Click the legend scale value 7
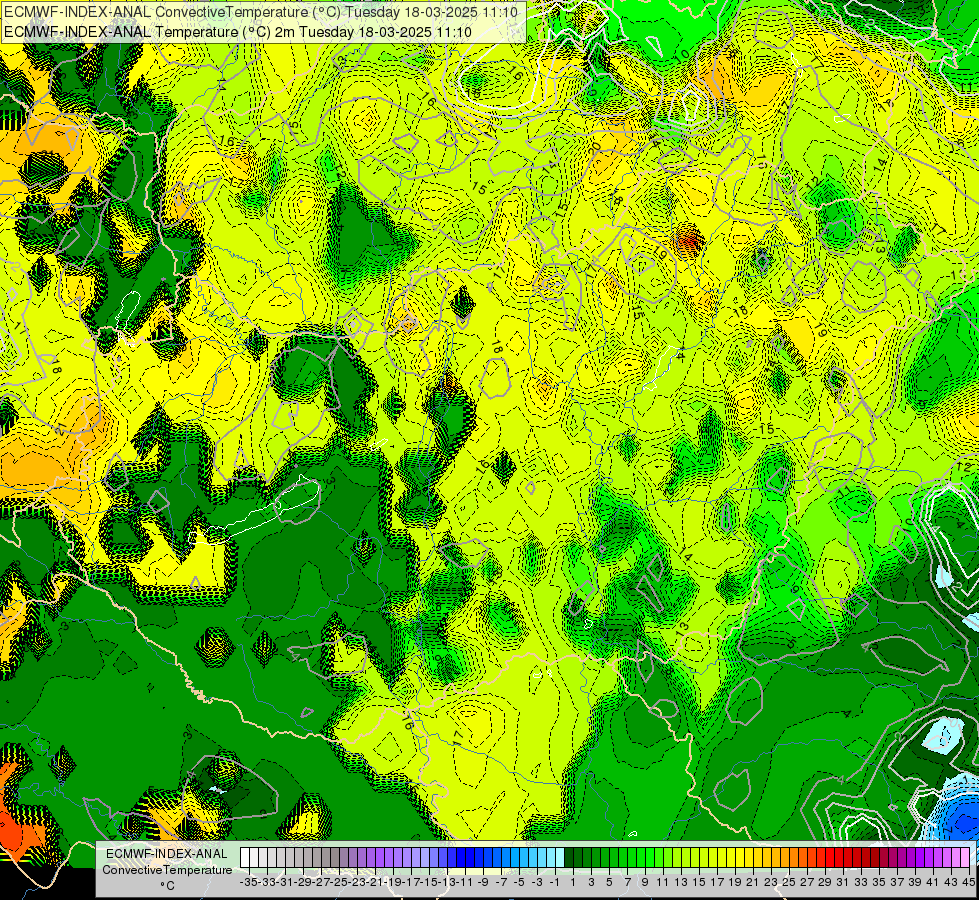Image resolution: width=979 pixels, height=900 pixels. click(627, 883)
